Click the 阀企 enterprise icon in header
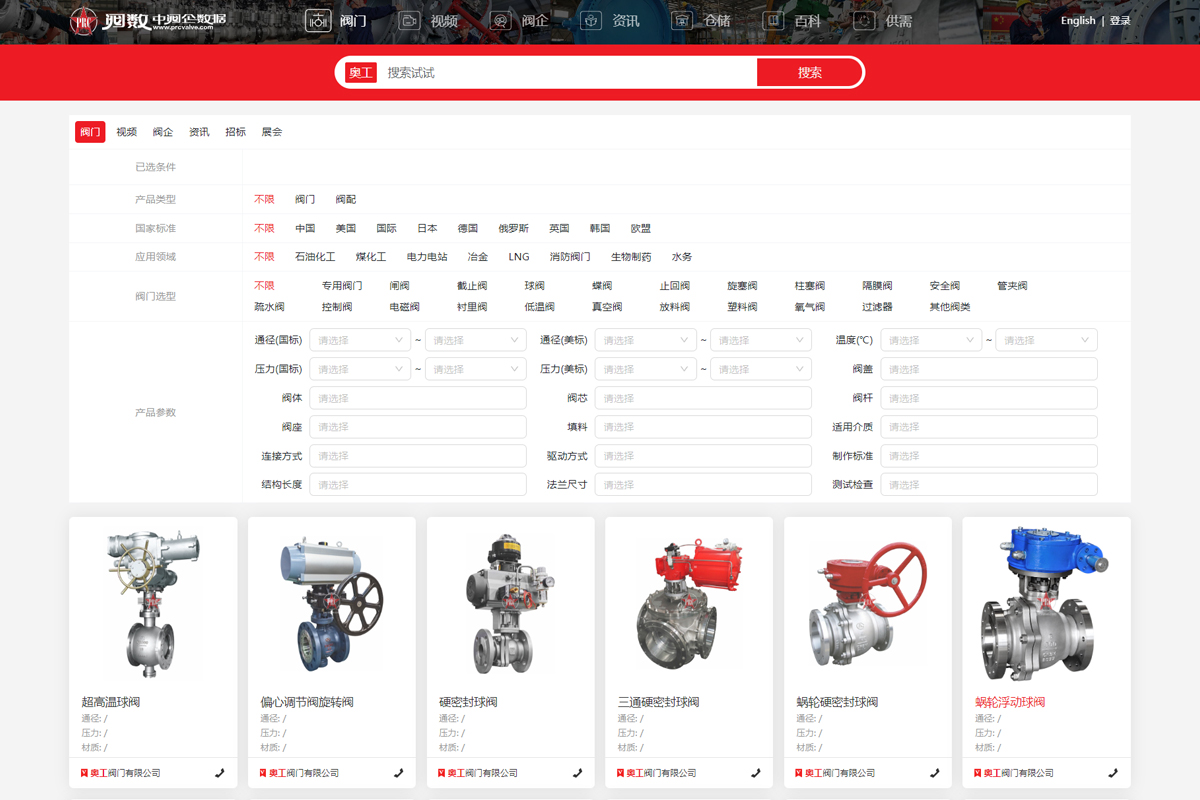 click(500, 20)
